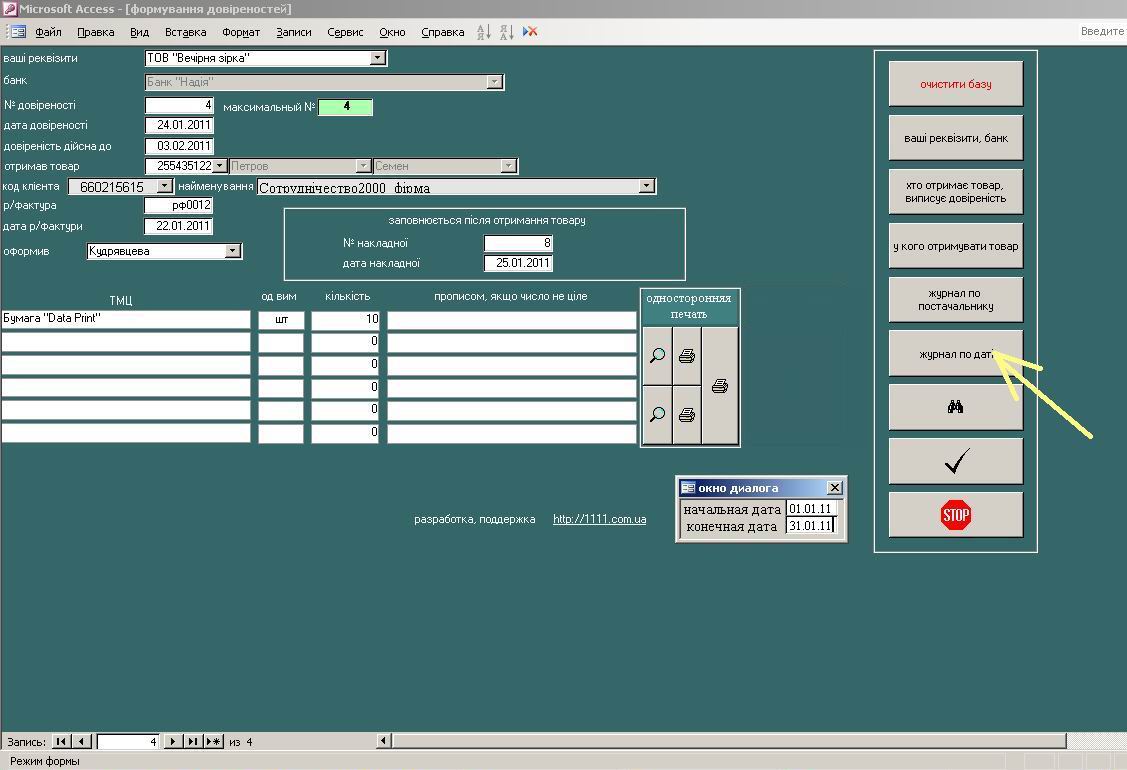This screenshot has width=1127, height=770.
Task: Open the Вставка menu
Action: (x=185, y=32)
